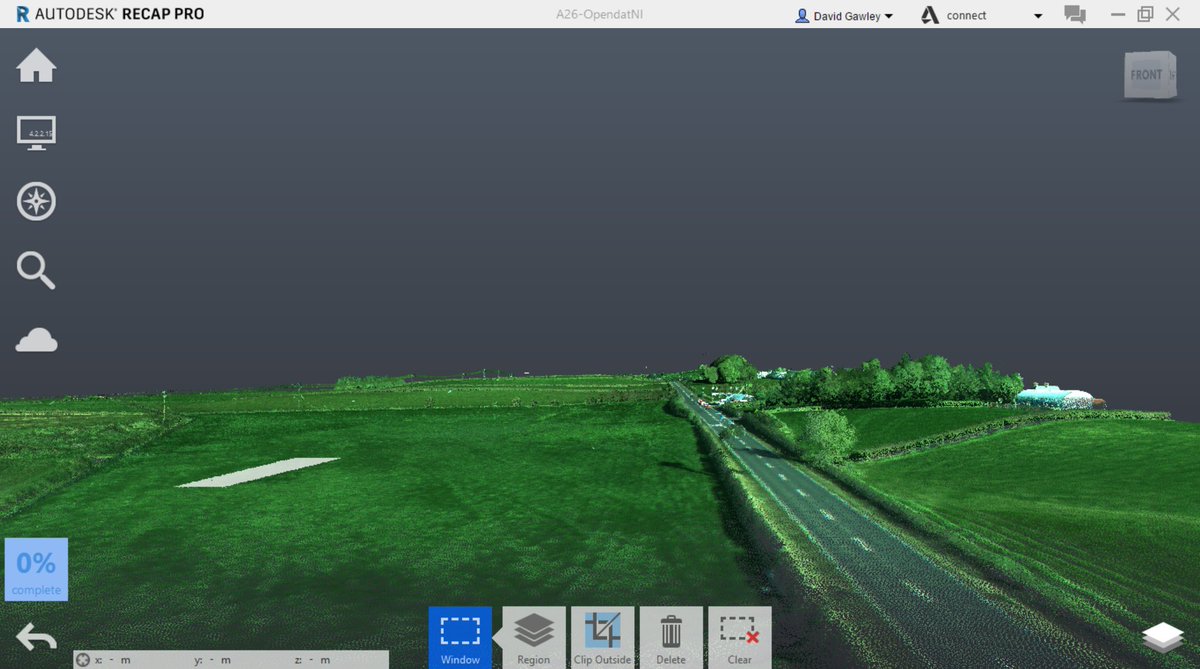Click the FRONT face of ViewCube

[x=1146, y=75]
